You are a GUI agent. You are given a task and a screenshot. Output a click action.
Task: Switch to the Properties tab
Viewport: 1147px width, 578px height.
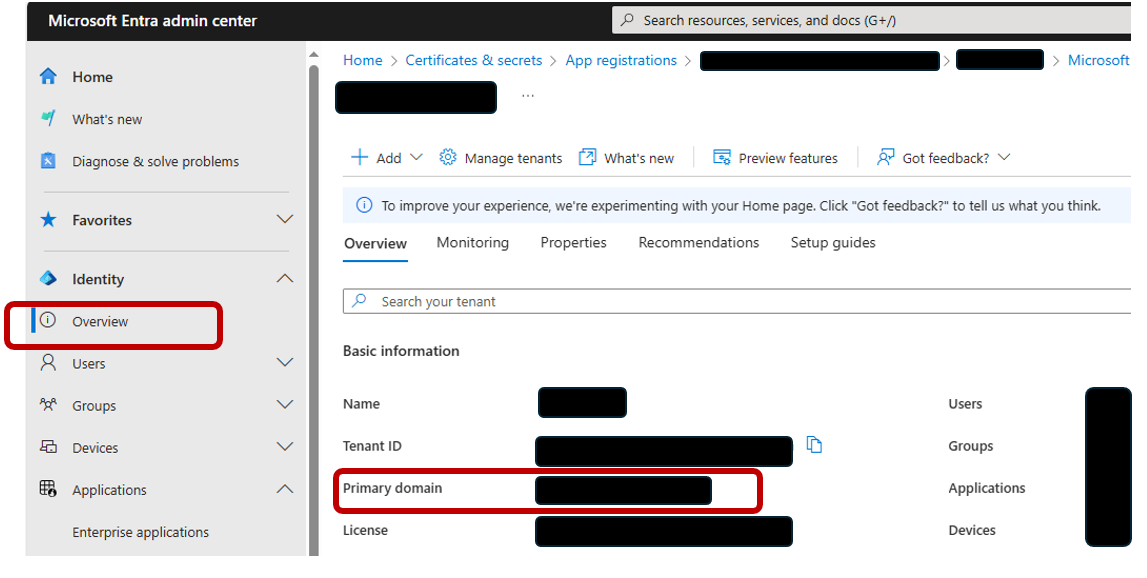point(574,242)
